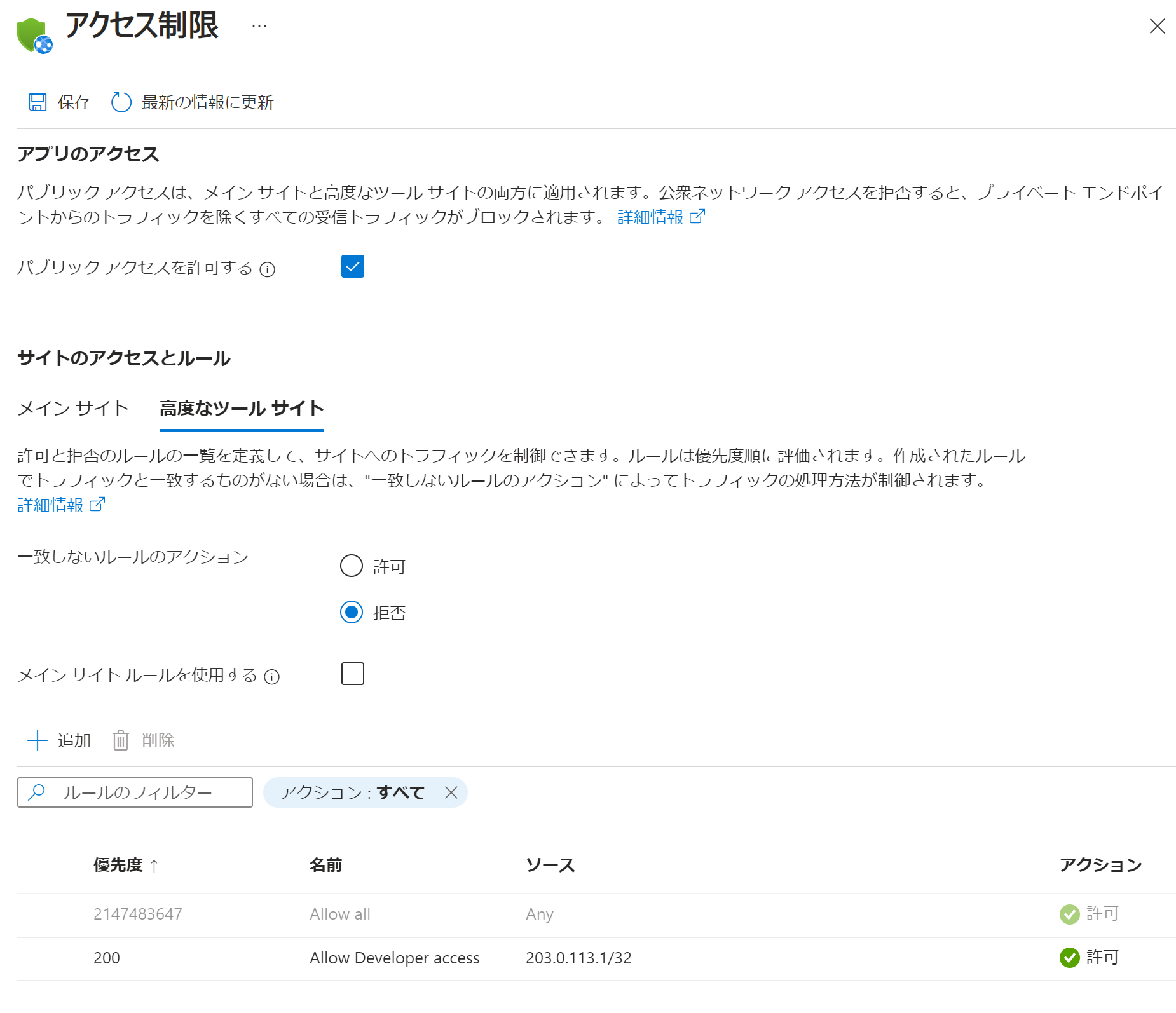Select the 拒否 radio for unmatched rule action
Image resolution: width=1176 pixels, height=1013 pixels.
click(352, 612)
